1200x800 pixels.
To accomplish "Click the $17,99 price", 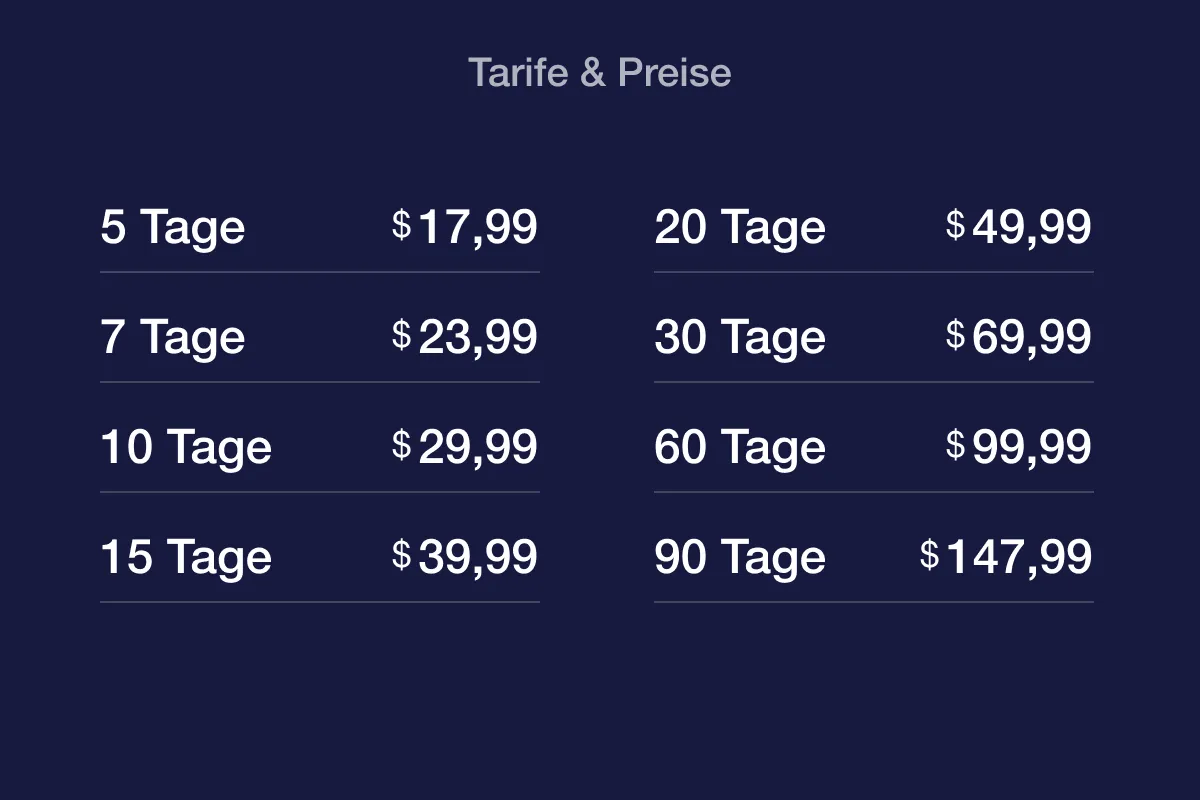I will (x=465, y=227).
